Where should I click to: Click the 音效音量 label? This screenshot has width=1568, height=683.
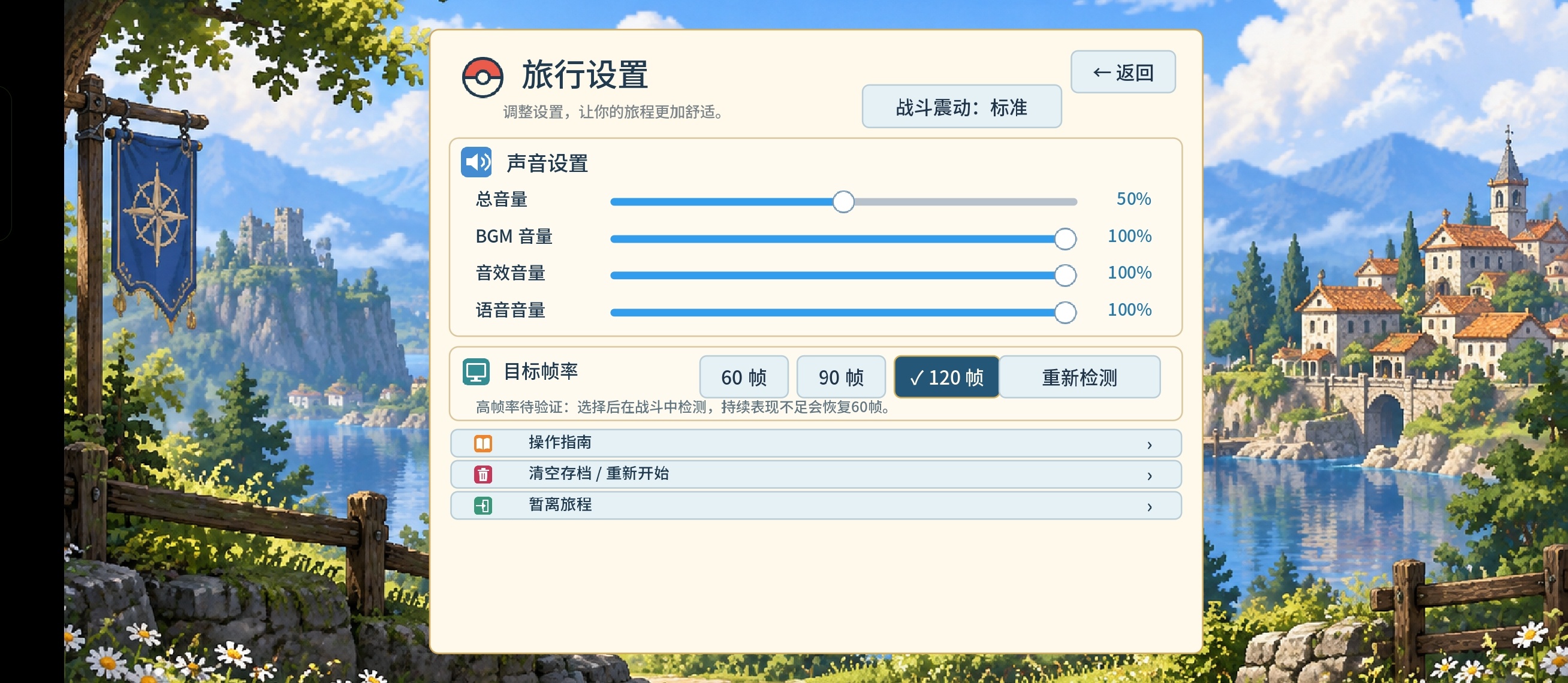[510, 273]
